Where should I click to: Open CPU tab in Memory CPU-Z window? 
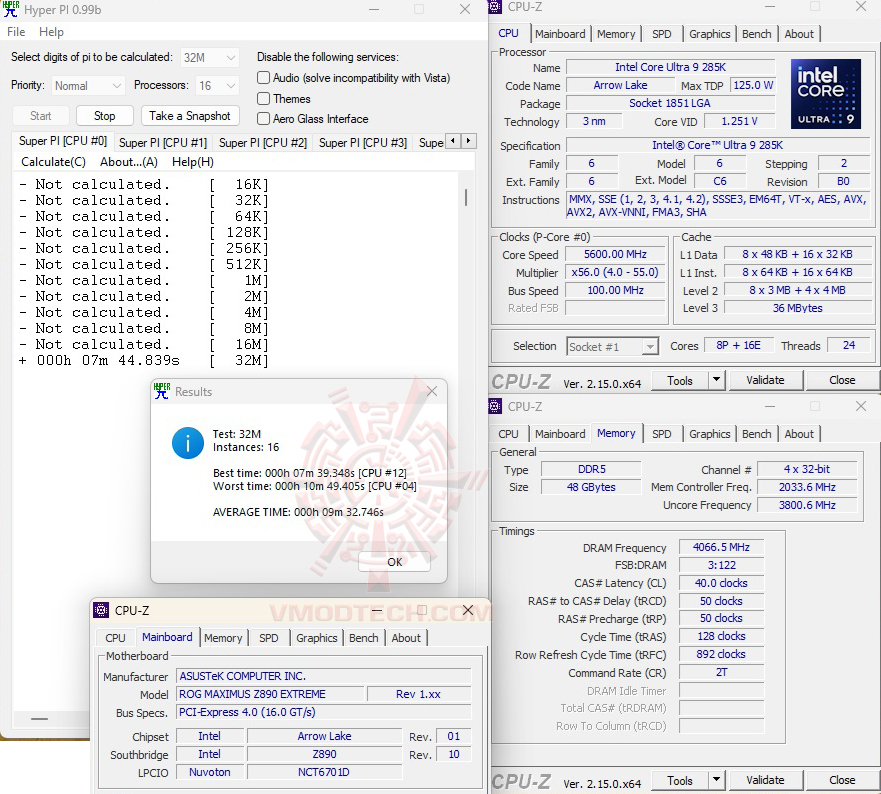pyautogui.click(x=508, y=434)
